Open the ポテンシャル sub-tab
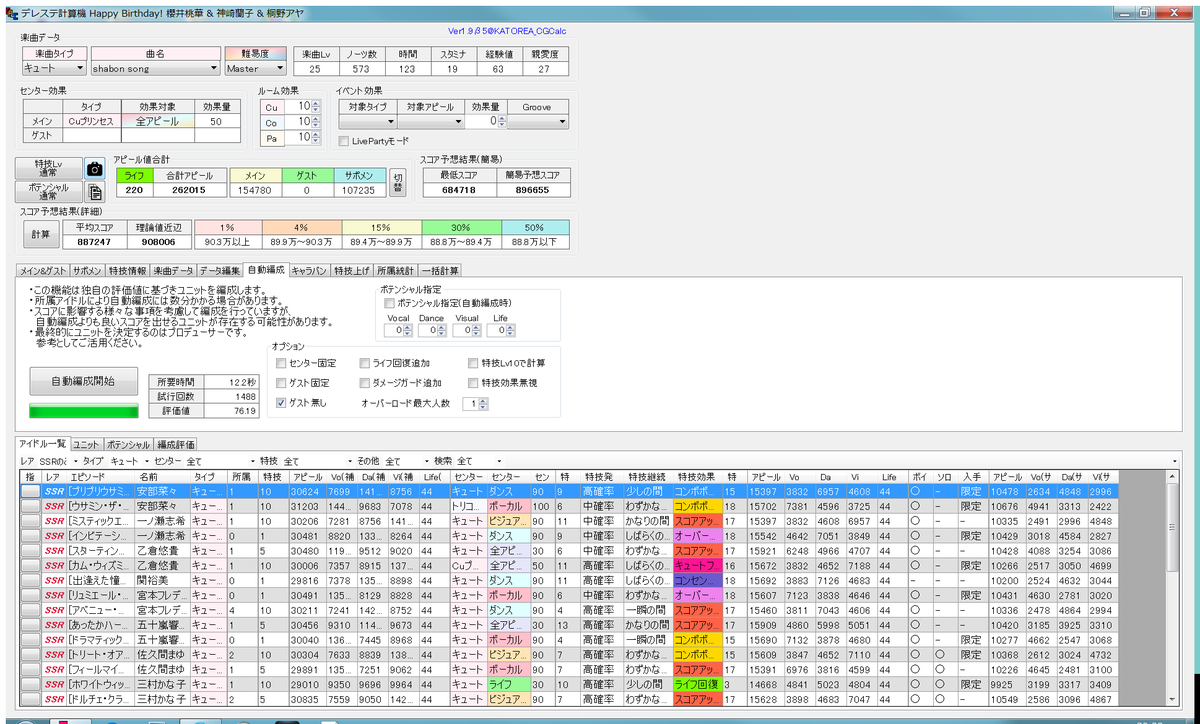This screenshot has width=1200, height=724. pos(129,444)
